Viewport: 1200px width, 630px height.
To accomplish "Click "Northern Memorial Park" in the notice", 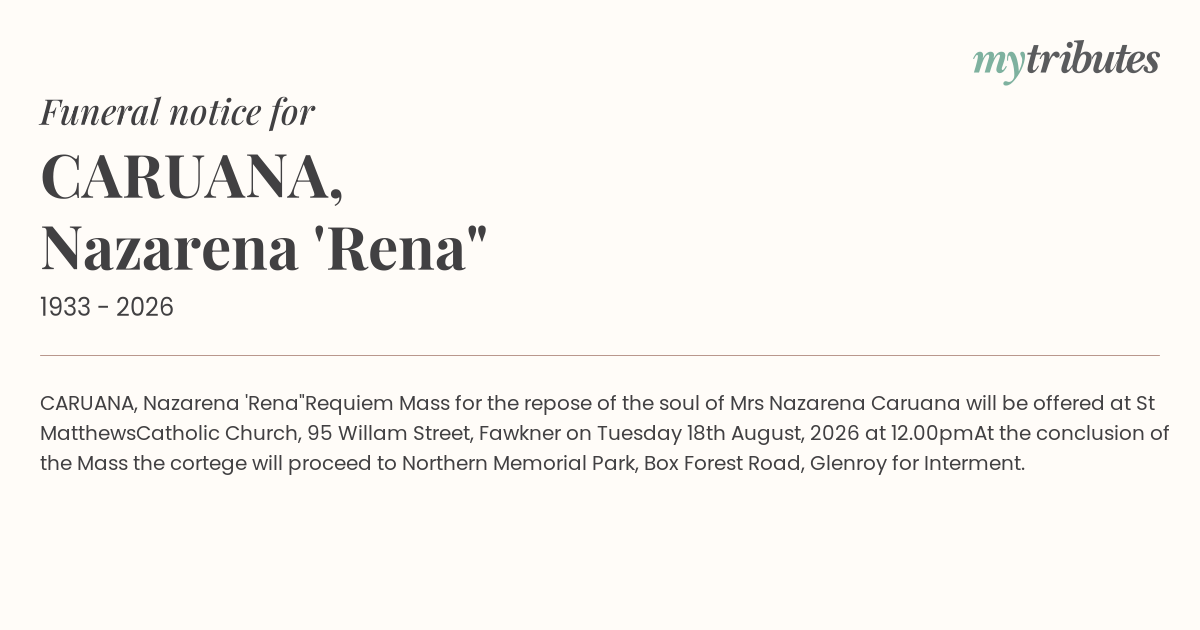I will pos(519,464).
